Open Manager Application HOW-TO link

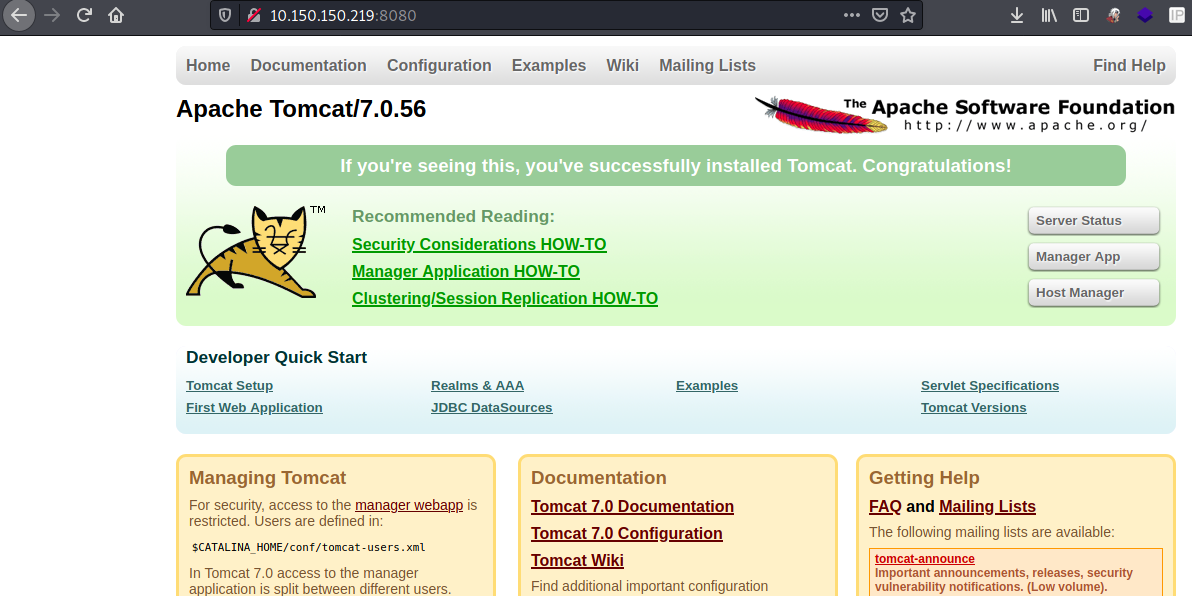coord(466,271)
